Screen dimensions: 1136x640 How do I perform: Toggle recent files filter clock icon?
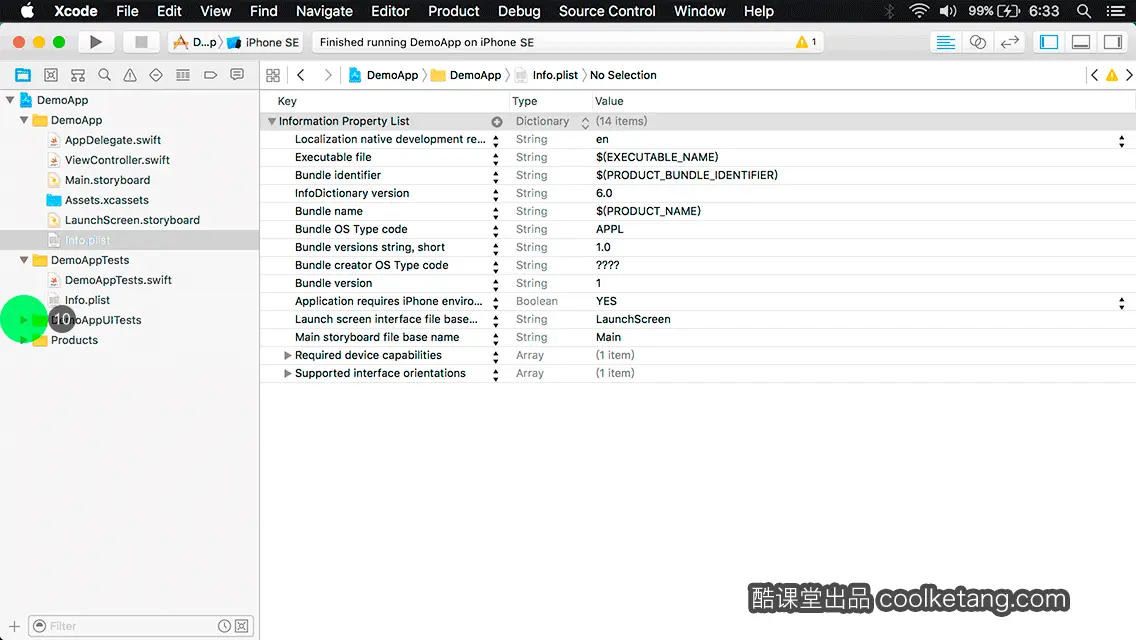(x=225, y=626)
